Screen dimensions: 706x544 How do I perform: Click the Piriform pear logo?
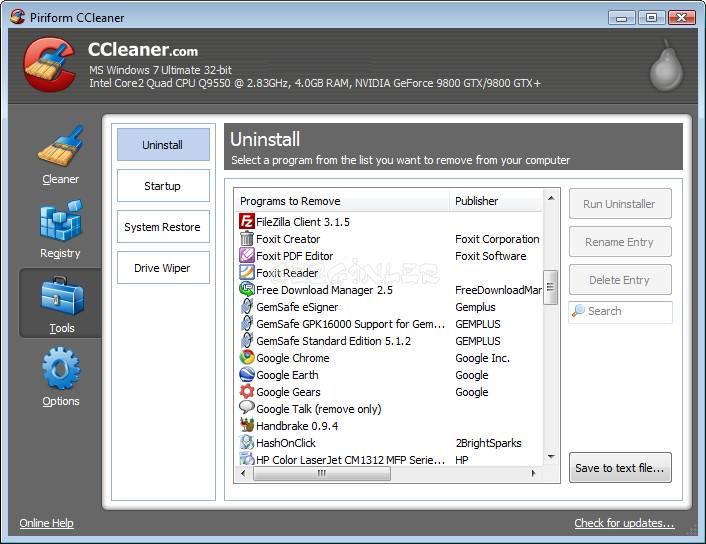(666, 66)
